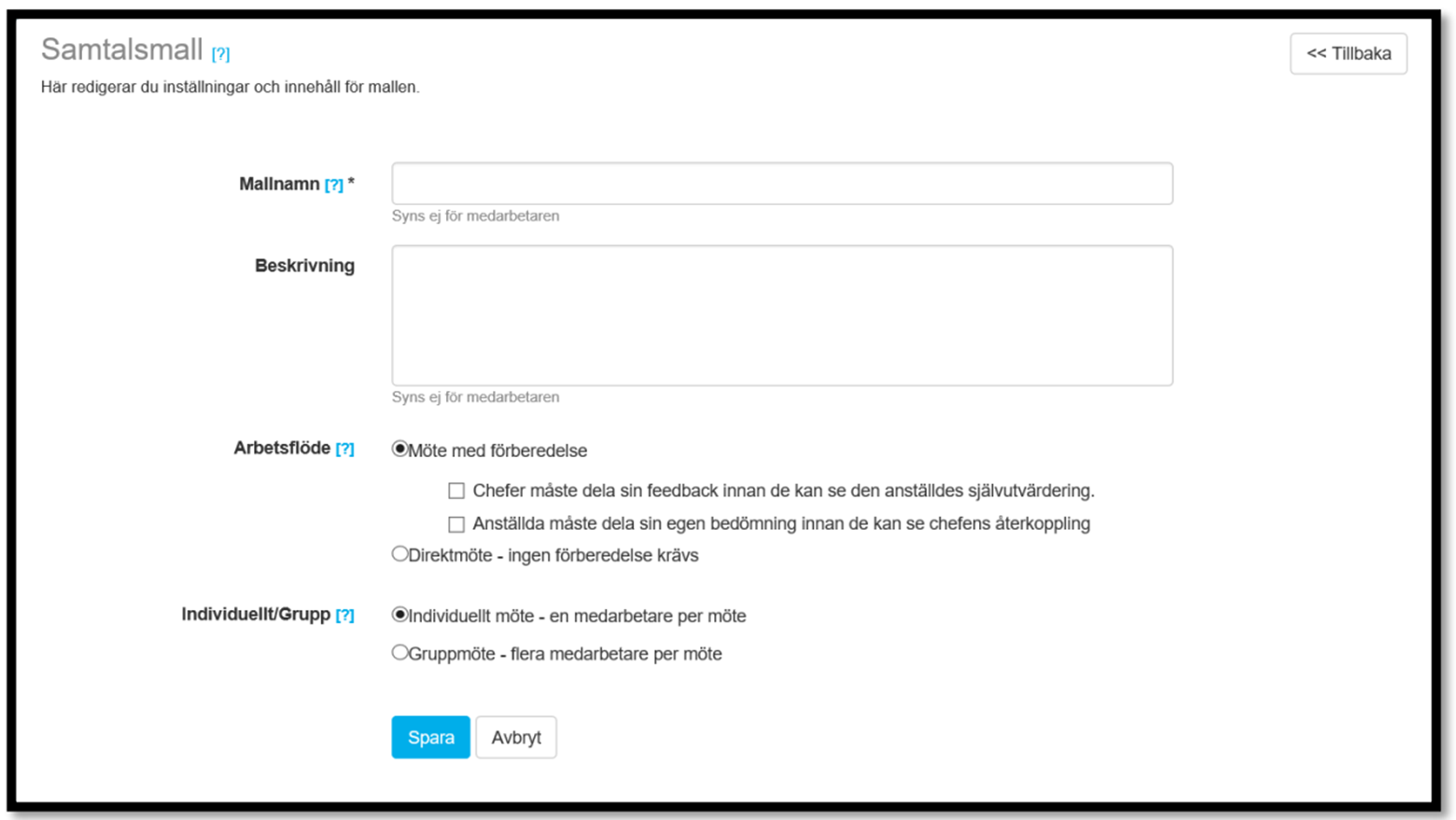Select Möte med förberedelse radio option
The width and height of the screenshot is (1456, 820).
tap(399, 449)
